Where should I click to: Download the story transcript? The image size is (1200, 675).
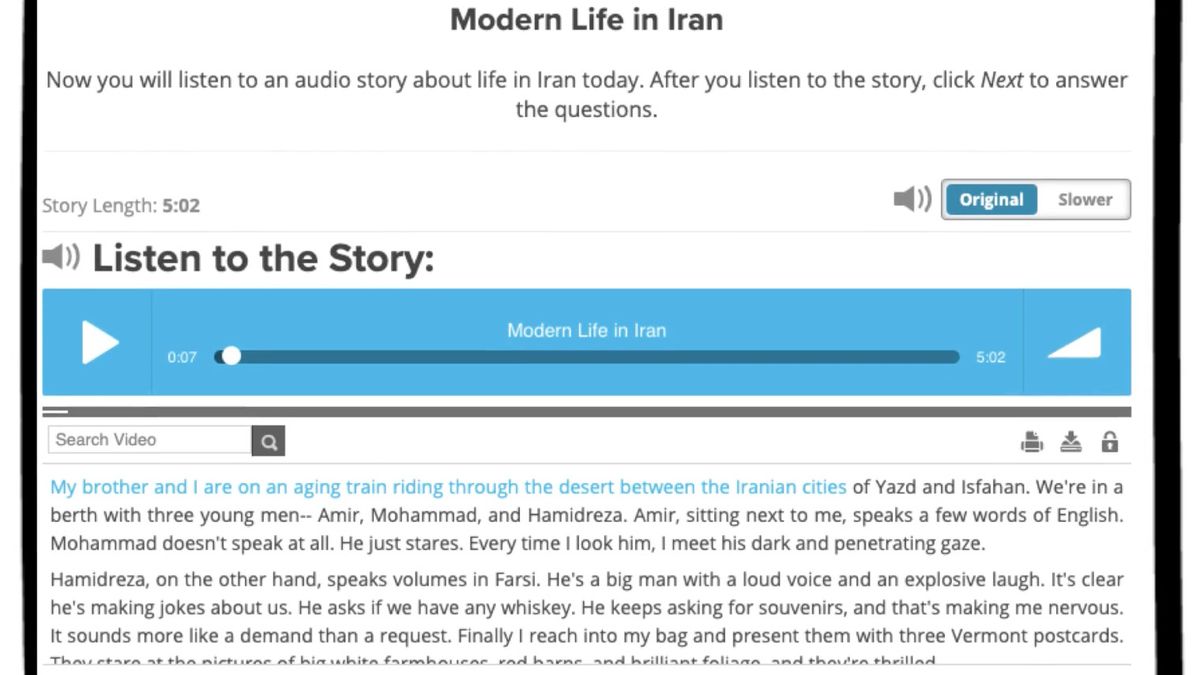click(x=1070, y=440)
